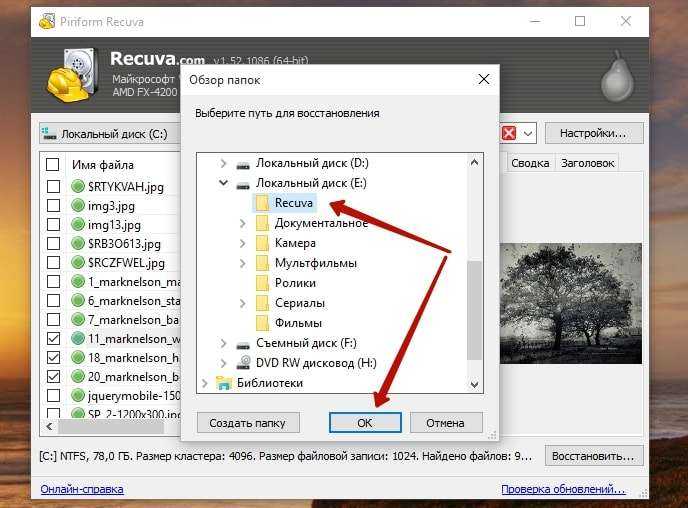Toggle the select-all checkbox by Имя файла
The height and width of the screenshot is (508, 688).
point(53,165)
